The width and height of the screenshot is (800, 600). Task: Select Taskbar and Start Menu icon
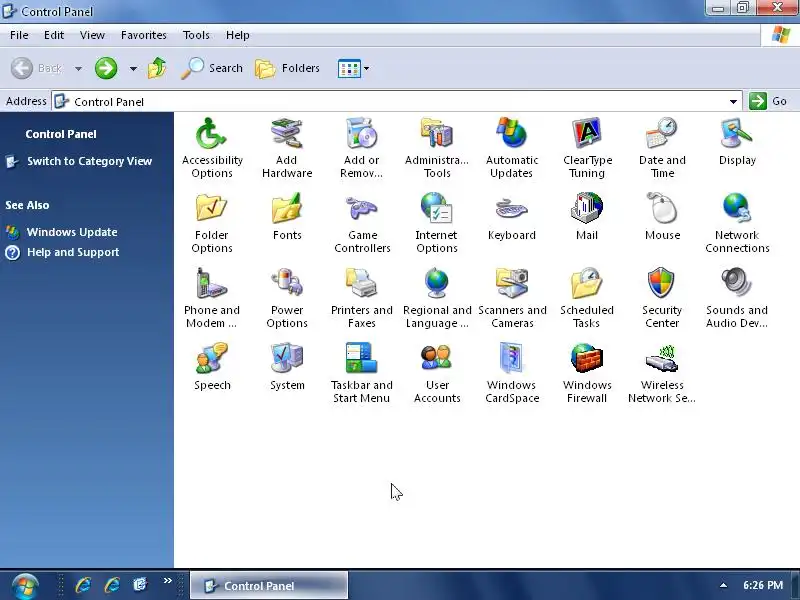361,358
